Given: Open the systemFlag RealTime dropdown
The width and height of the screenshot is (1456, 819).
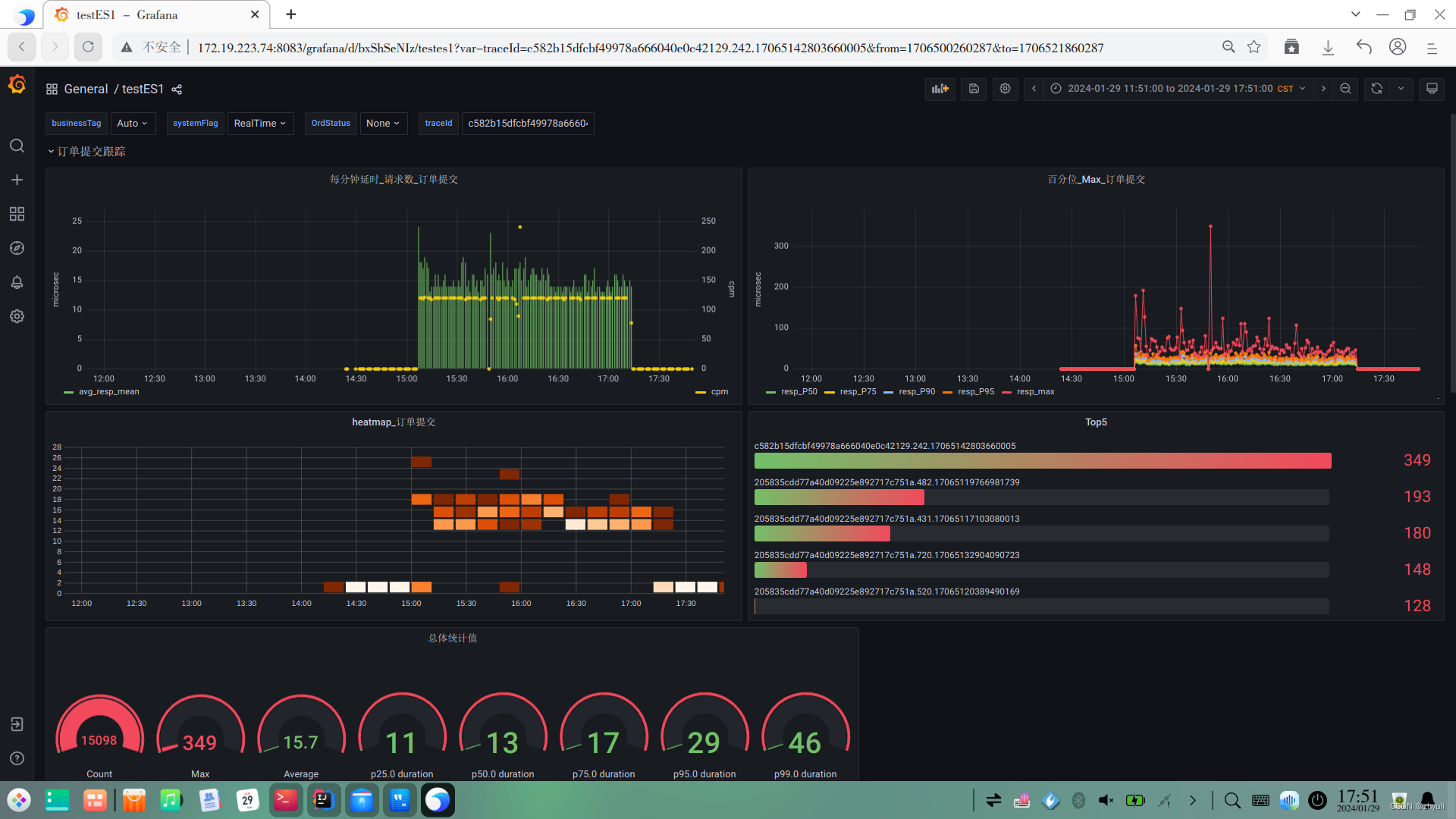Looking at the screenshot, I should coord(259,124).
